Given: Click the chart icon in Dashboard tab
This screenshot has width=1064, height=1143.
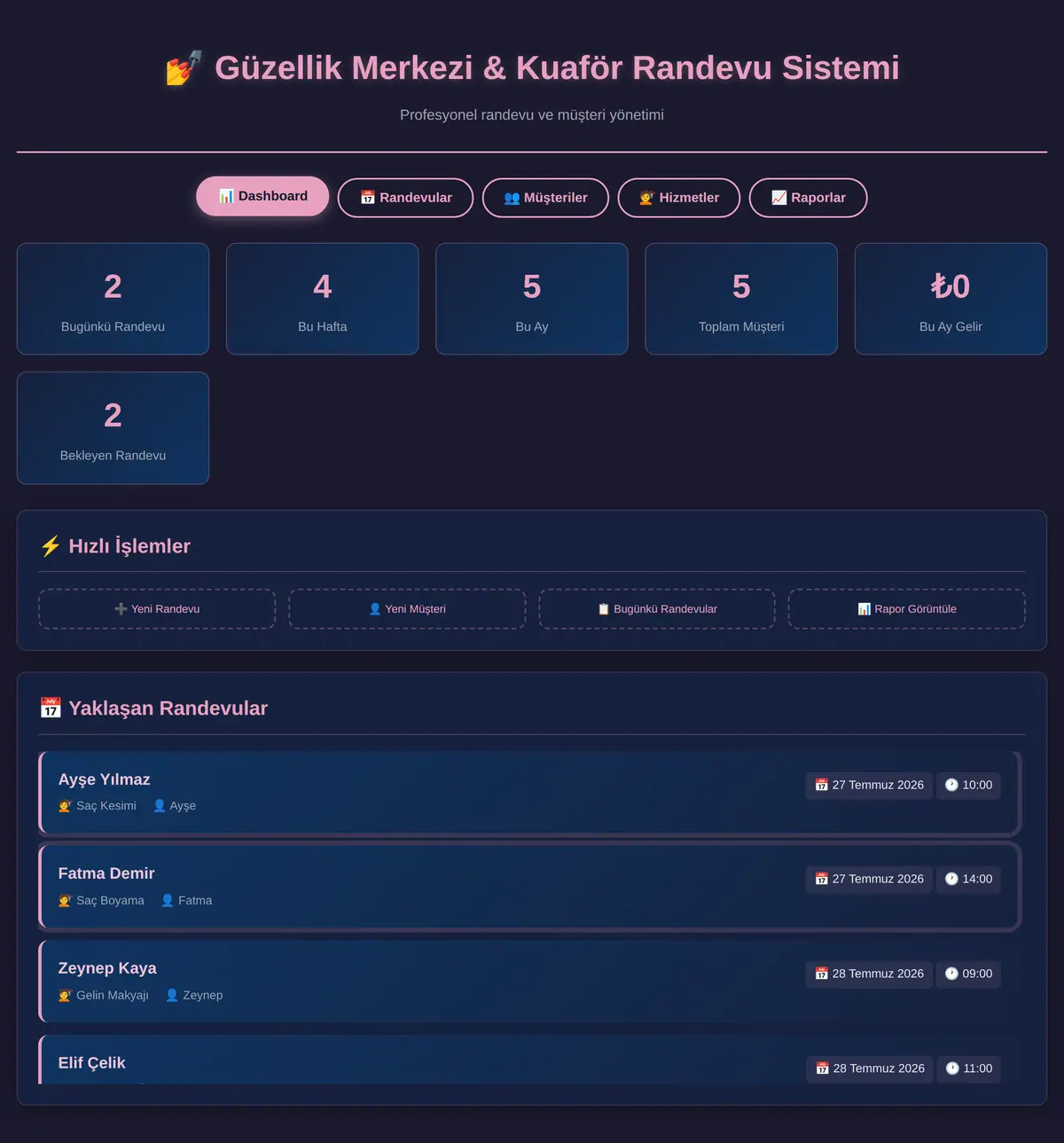Looking at the screenshot, I should coord(226,196).
